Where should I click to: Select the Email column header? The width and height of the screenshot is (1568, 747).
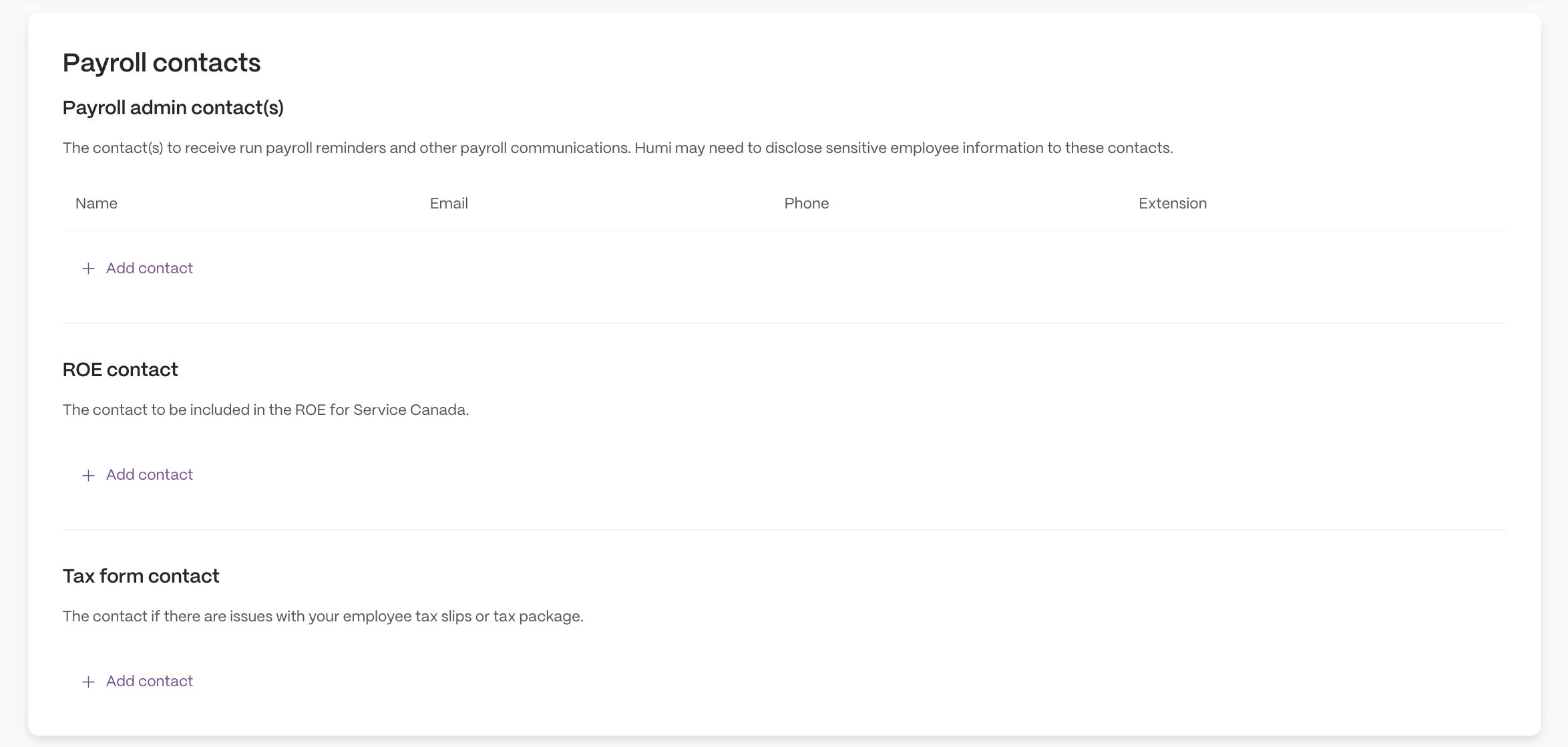pyautogui.click(x=449, y=203)
